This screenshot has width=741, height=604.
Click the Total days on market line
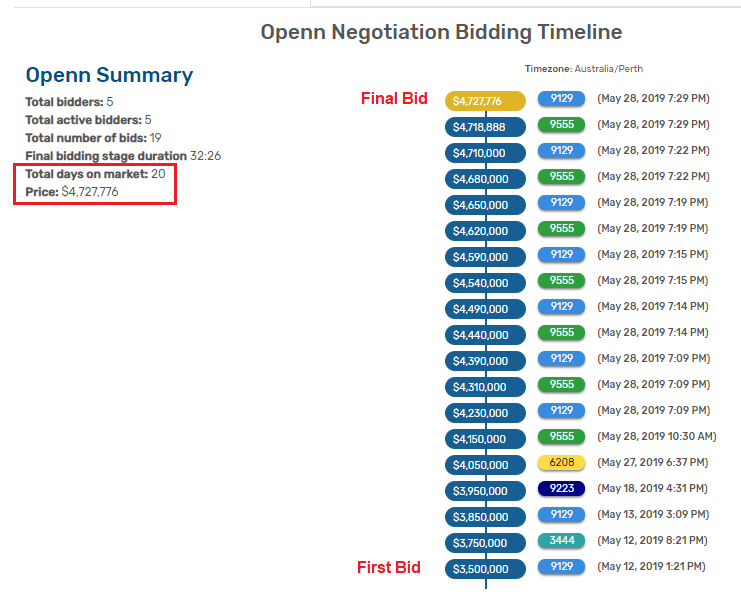click(x=95, y=174)
